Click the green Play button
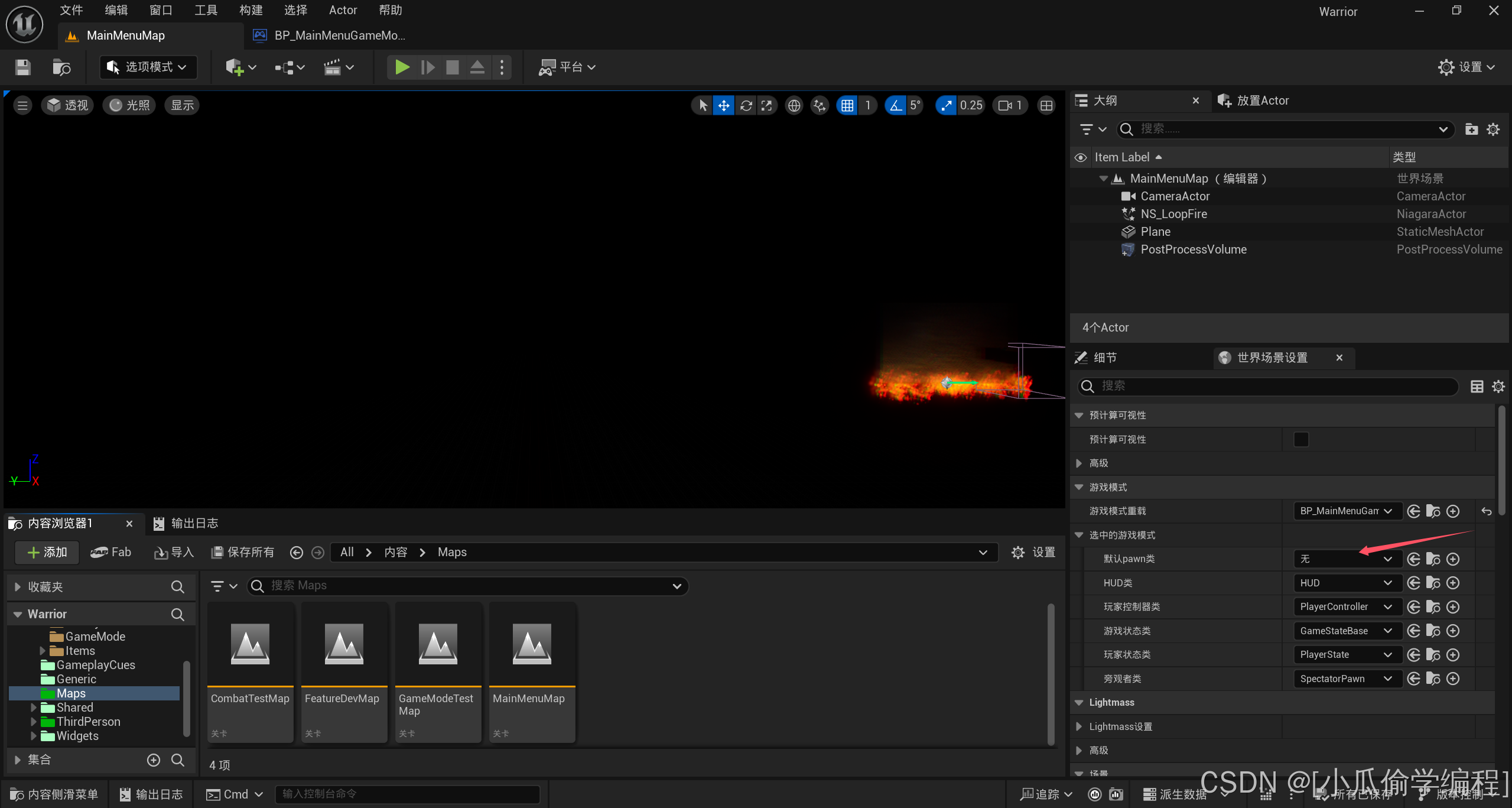This screenshot has width=1512, height=808. pyautogui.click(x=402, y=67)
